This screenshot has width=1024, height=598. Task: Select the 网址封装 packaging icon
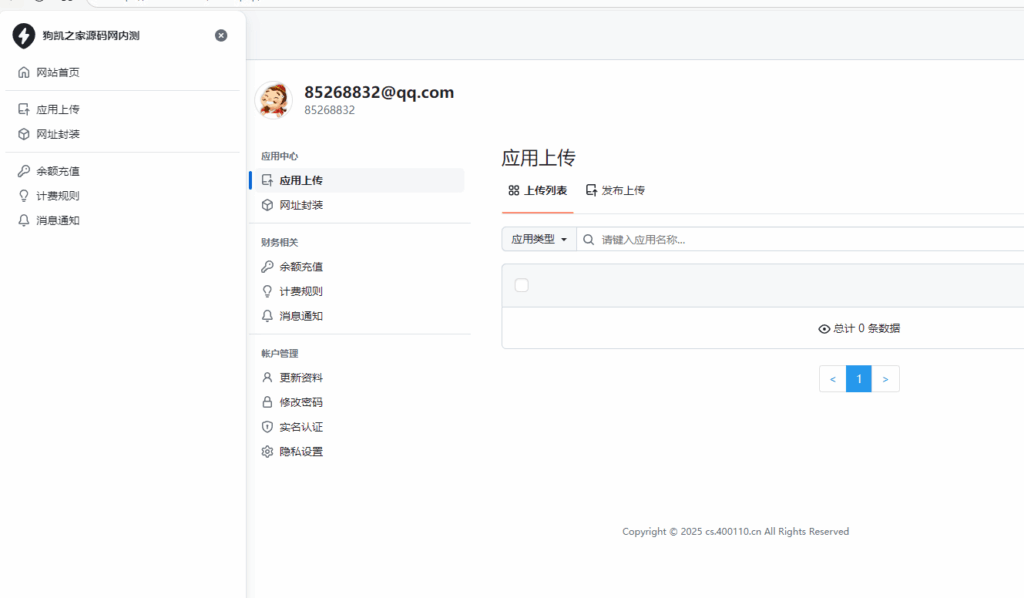click(x=267, y=205)
